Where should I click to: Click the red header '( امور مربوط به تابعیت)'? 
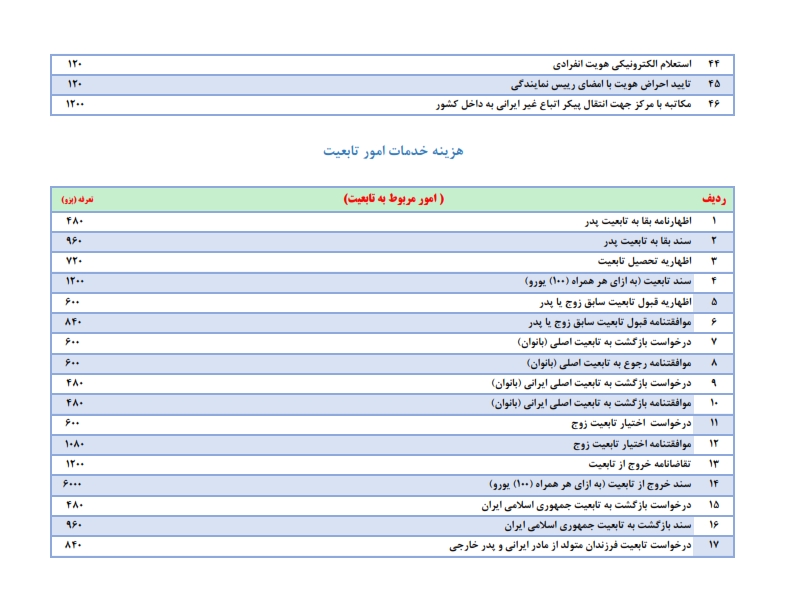coord(394,199)
